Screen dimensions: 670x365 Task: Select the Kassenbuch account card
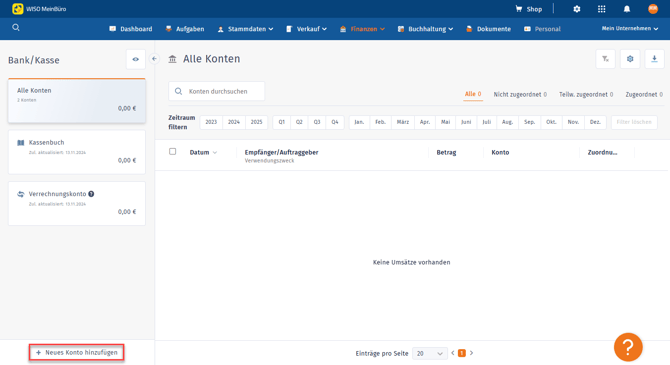pyautogui.click(x=77, y=152)
